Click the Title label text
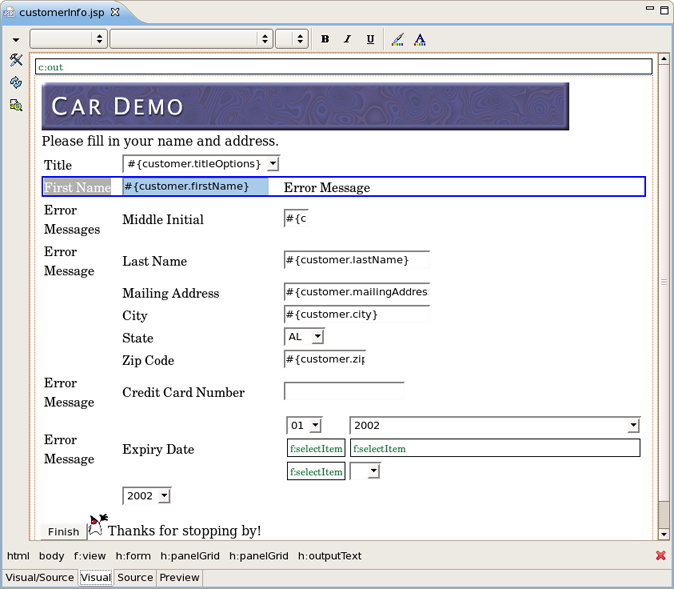The width and height of the screenshot is (674, 589). (x=58, y=165)
